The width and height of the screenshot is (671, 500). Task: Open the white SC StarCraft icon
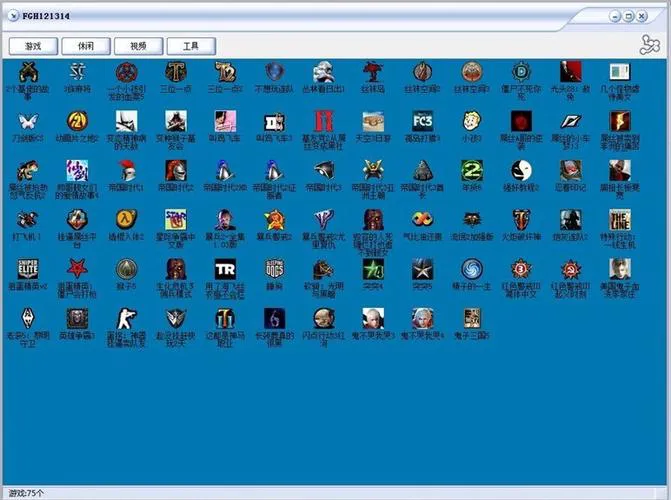[x=77, y=72]
